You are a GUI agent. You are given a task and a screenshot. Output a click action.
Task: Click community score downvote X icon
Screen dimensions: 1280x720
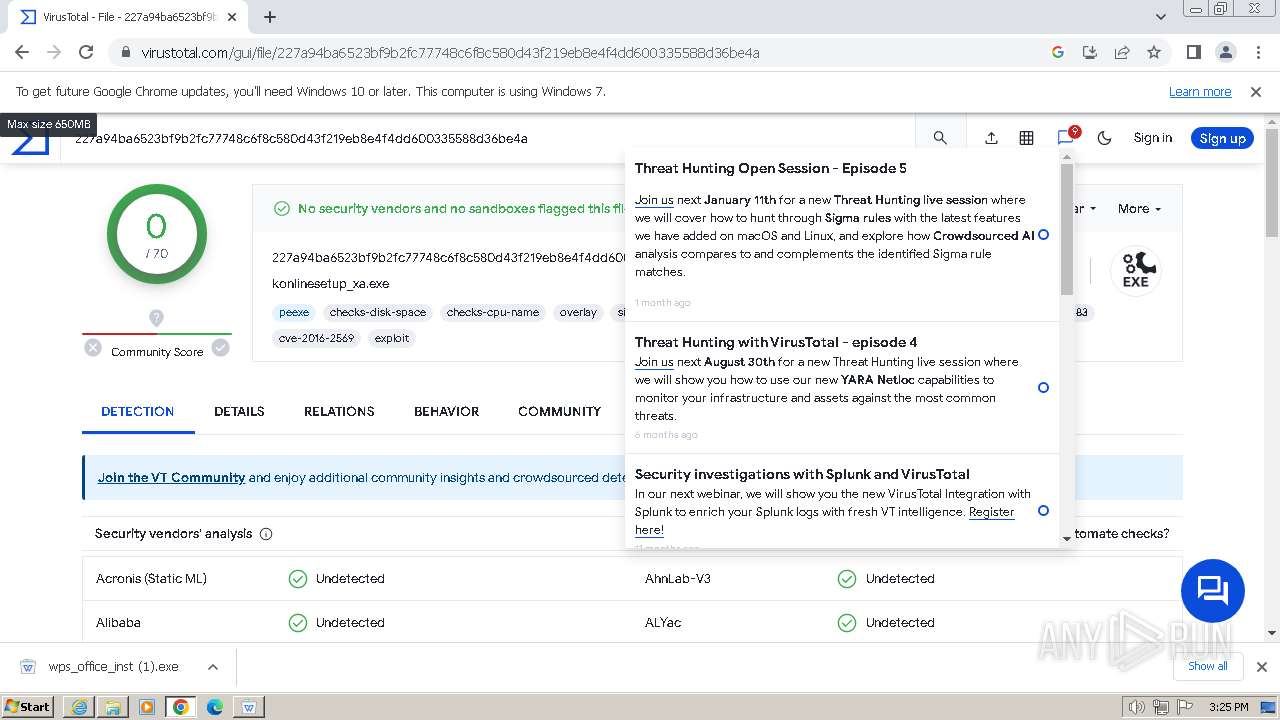tap(93, 348)
